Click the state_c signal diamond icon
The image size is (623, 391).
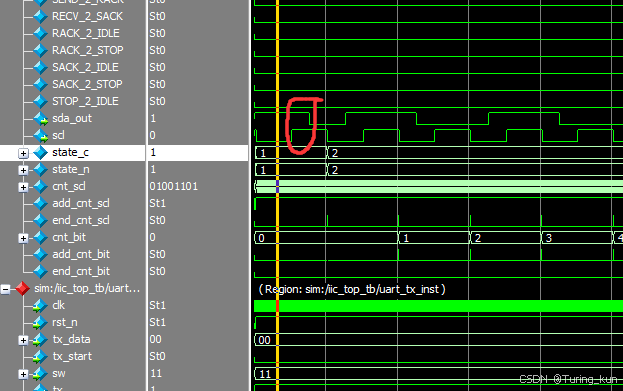(x=40, y=153)
